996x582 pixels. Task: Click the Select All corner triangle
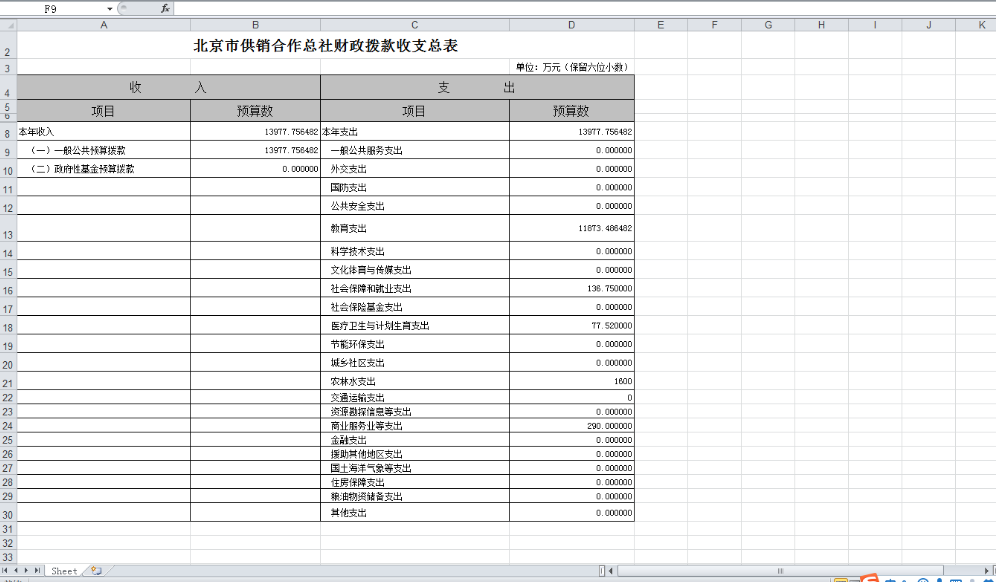tap(8, 25)
